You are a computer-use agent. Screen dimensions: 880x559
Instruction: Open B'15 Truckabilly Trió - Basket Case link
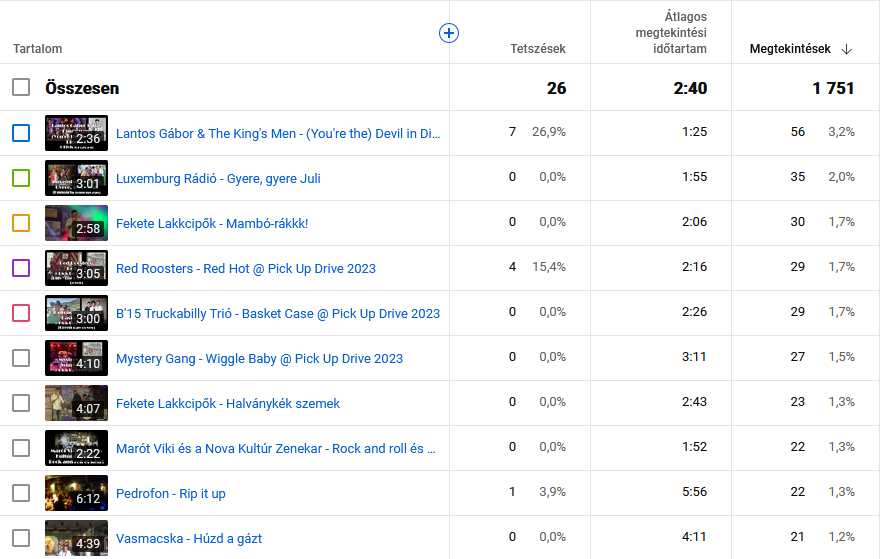(x=277, y=313)
